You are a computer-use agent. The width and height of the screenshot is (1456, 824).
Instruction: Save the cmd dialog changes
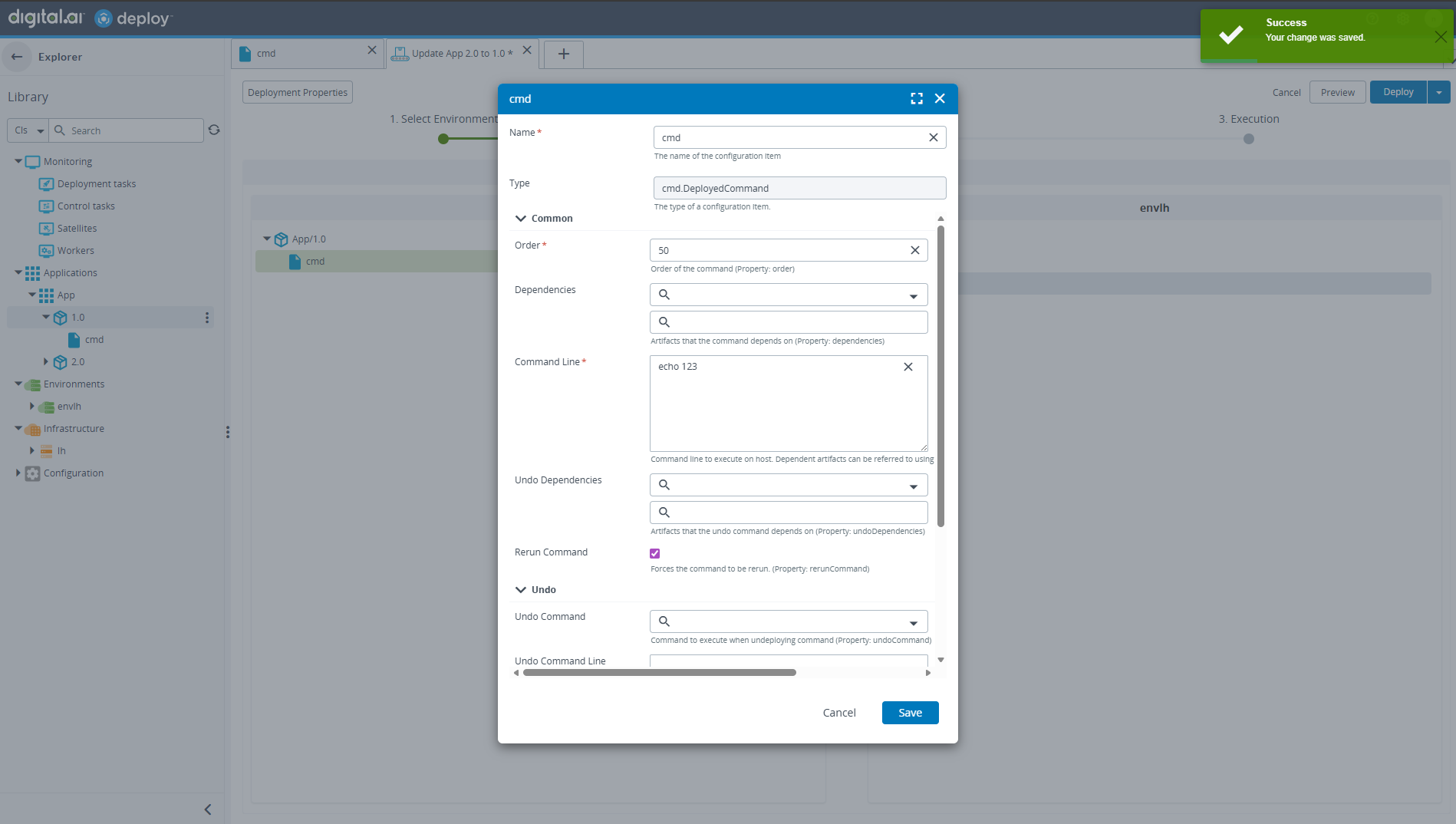(910, 713)
